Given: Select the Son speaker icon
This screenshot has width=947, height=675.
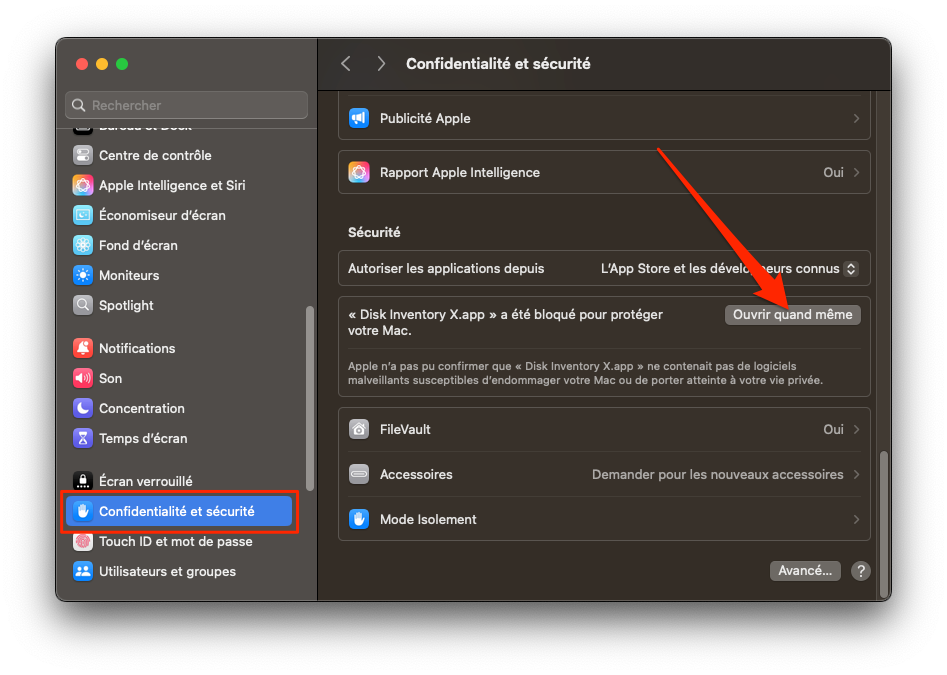Looking at the screenshot, I should pyautogui.click(x=83, y=379).
